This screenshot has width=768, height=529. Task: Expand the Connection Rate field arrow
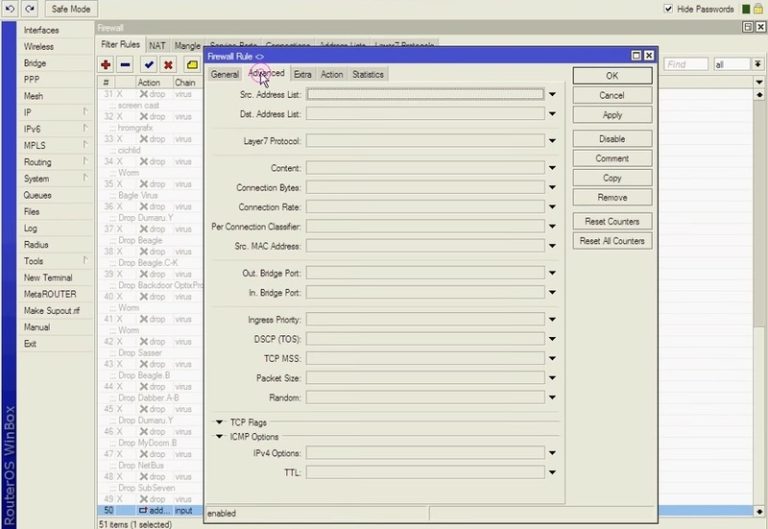point(552,207)
